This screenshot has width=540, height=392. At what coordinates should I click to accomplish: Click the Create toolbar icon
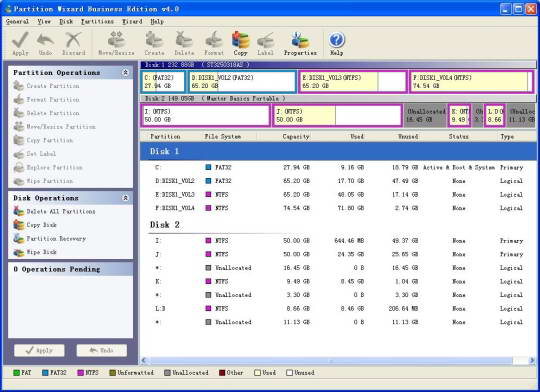tap(154, 39)
